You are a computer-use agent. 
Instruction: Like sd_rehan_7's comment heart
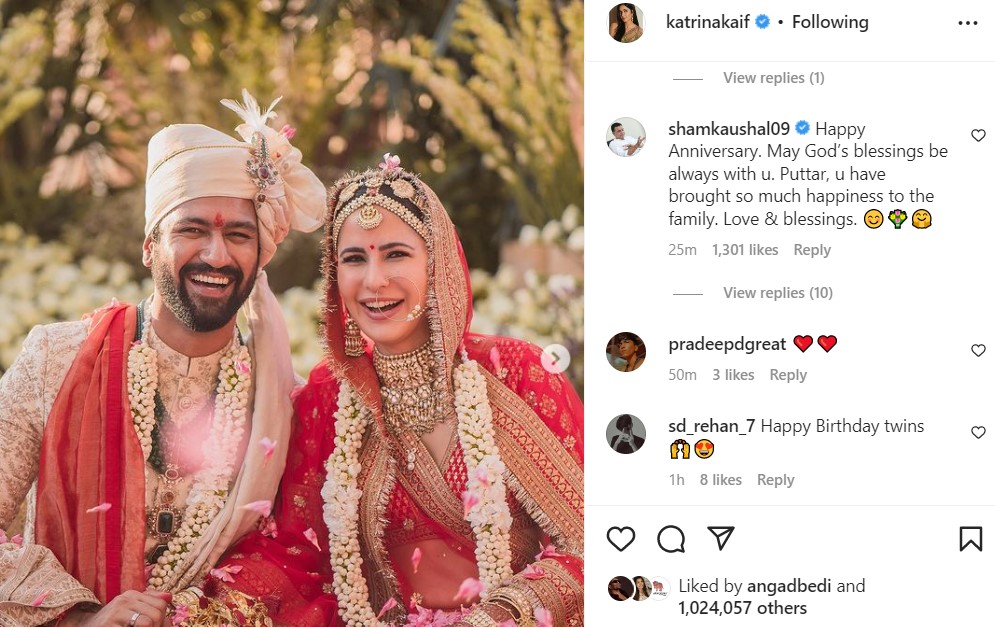point(978,432)
